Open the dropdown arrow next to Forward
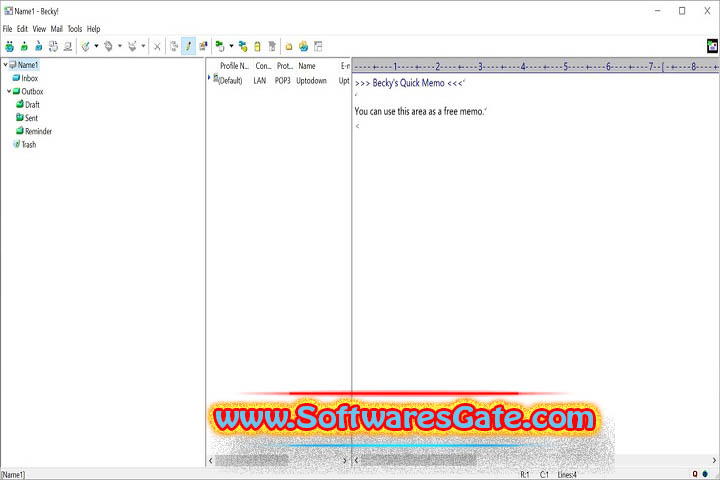The image size is (720, 480). [143, 46]
